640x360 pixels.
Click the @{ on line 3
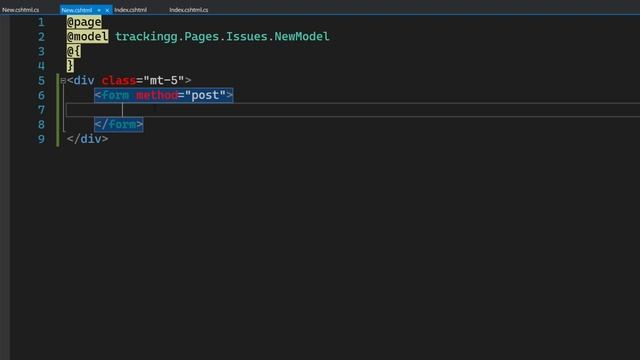[x=73, y=51]
